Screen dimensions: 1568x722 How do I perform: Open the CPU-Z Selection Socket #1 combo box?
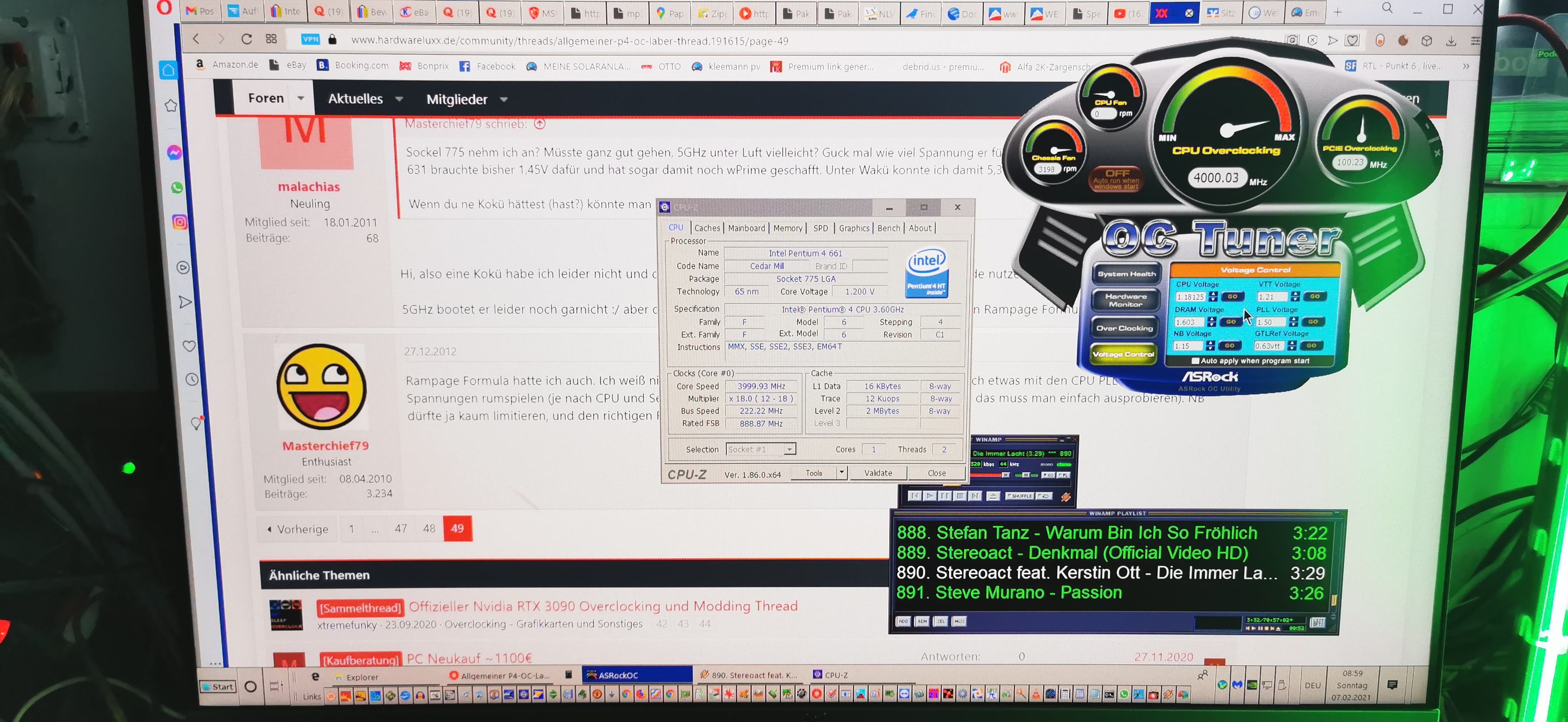coord(761,449)
